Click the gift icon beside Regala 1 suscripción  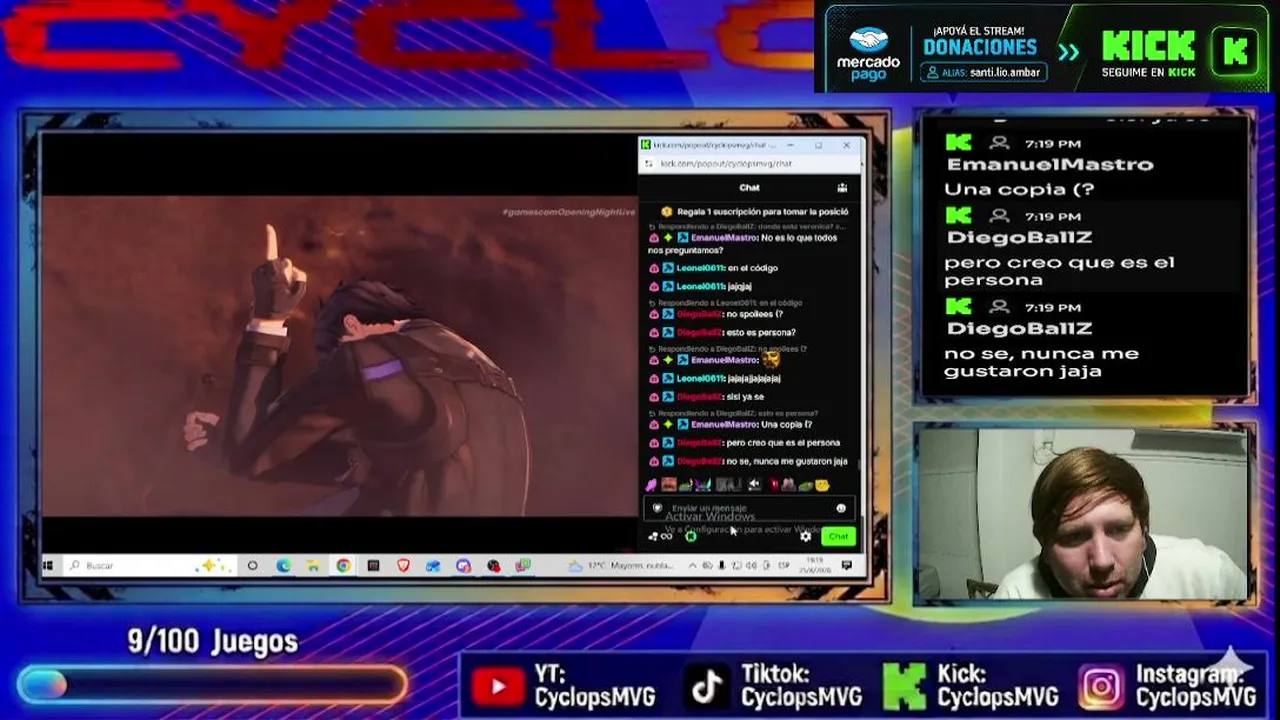click(x=667, y=212)
